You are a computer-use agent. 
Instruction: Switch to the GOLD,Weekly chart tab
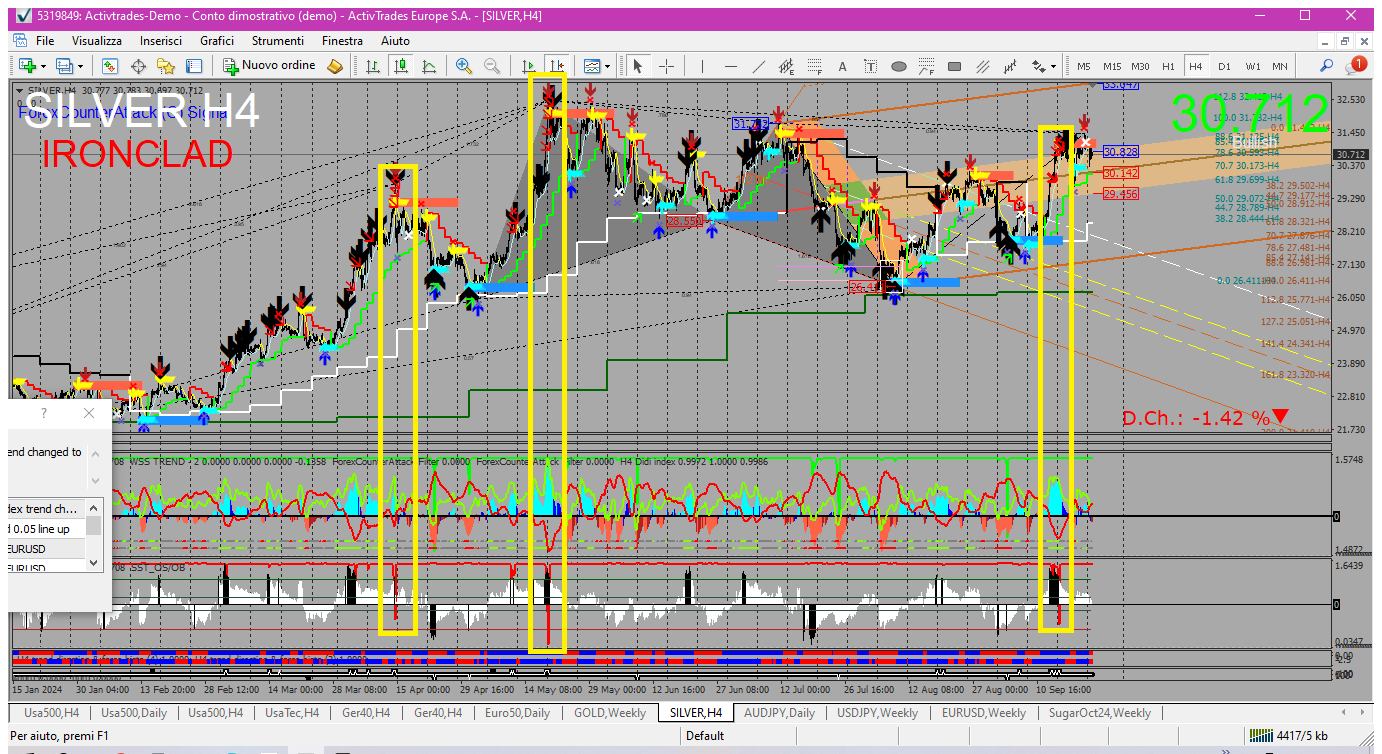tap(610, 713)
